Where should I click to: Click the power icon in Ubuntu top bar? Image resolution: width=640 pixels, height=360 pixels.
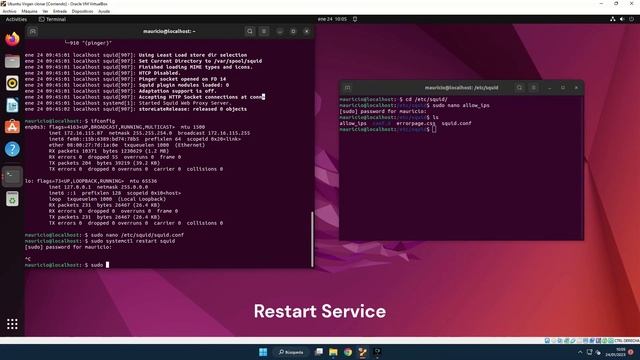click(631, 19)
